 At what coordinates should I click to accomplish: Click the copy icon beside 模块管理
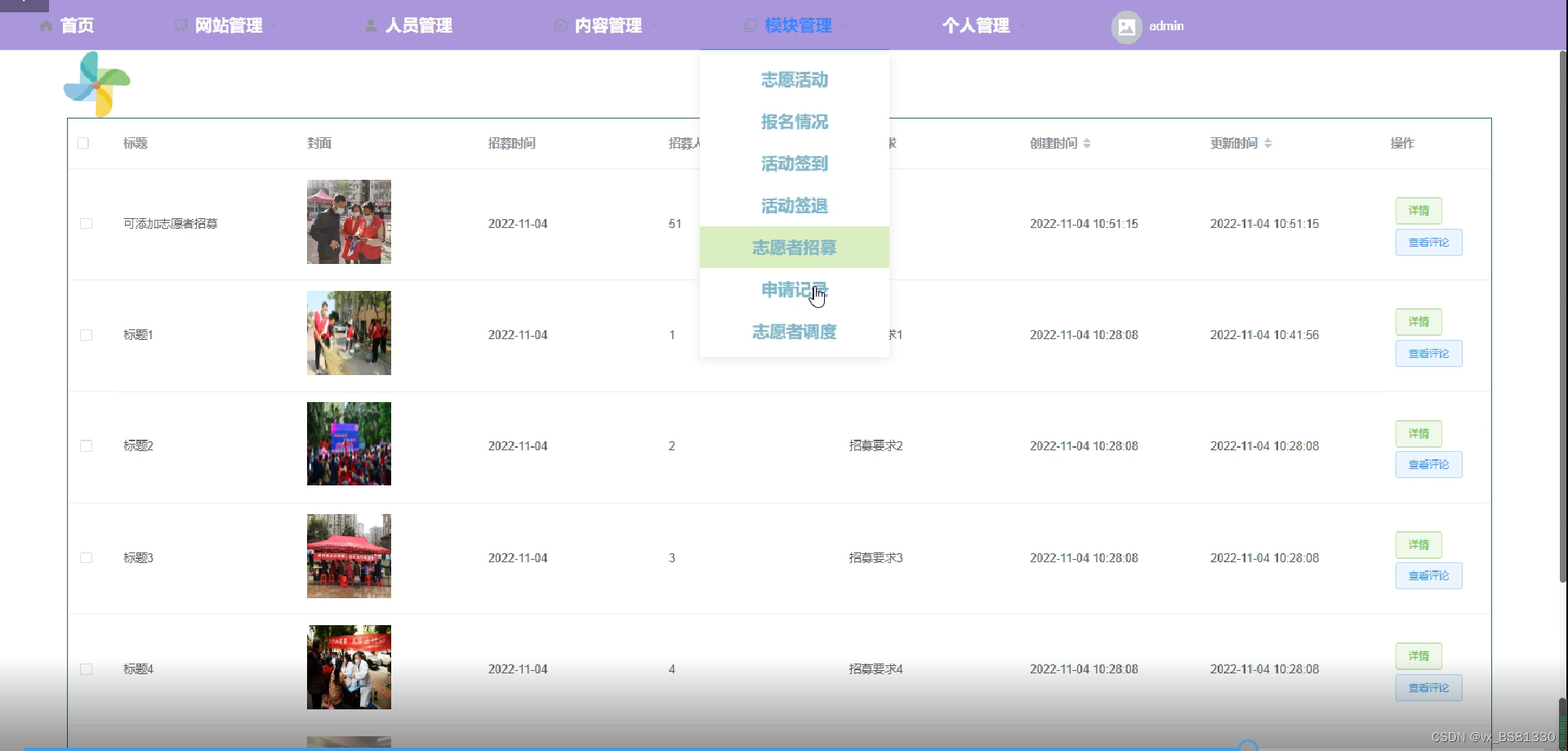(750, 26)
